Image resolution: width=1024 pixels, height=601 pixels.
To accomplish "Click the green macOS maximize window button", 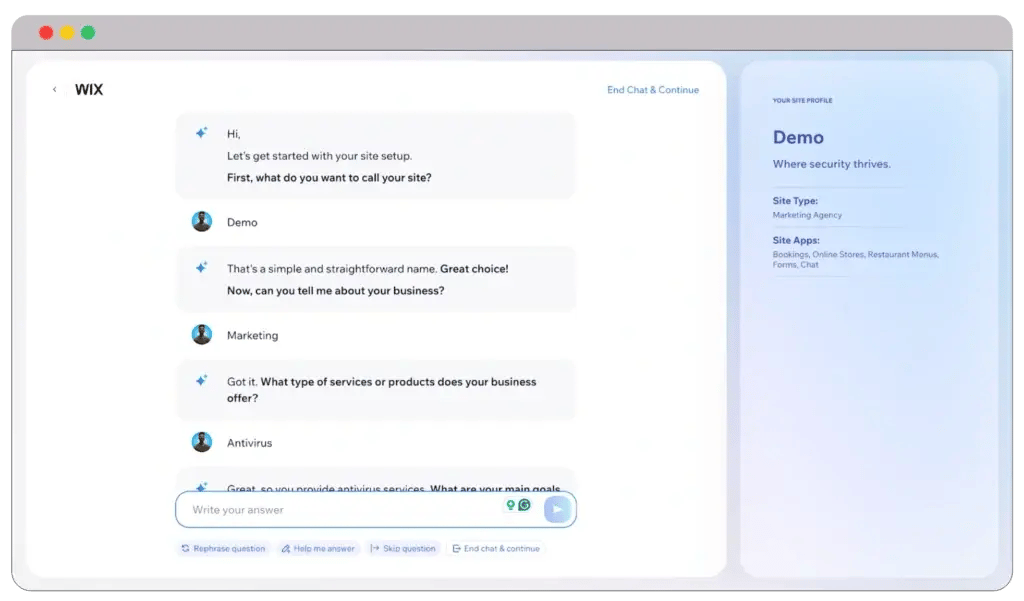I will 88,33.
